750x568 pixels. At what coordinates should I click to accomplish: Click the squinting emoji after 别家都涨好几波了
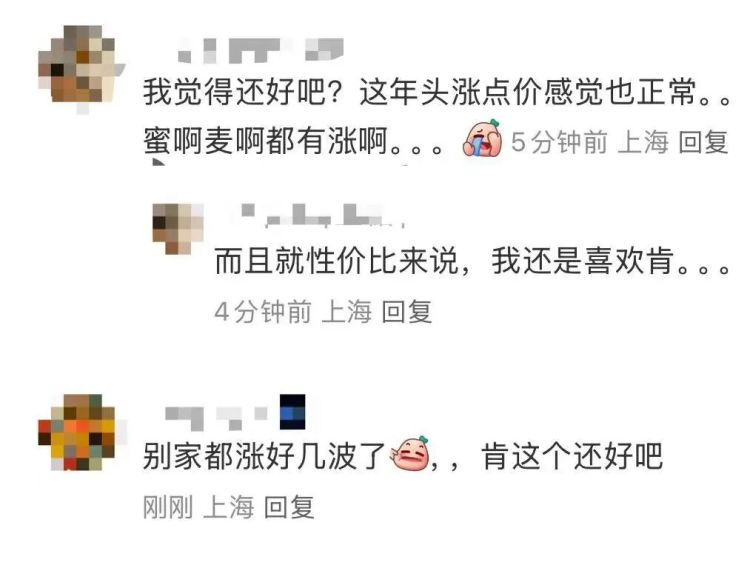pos(410,454)
